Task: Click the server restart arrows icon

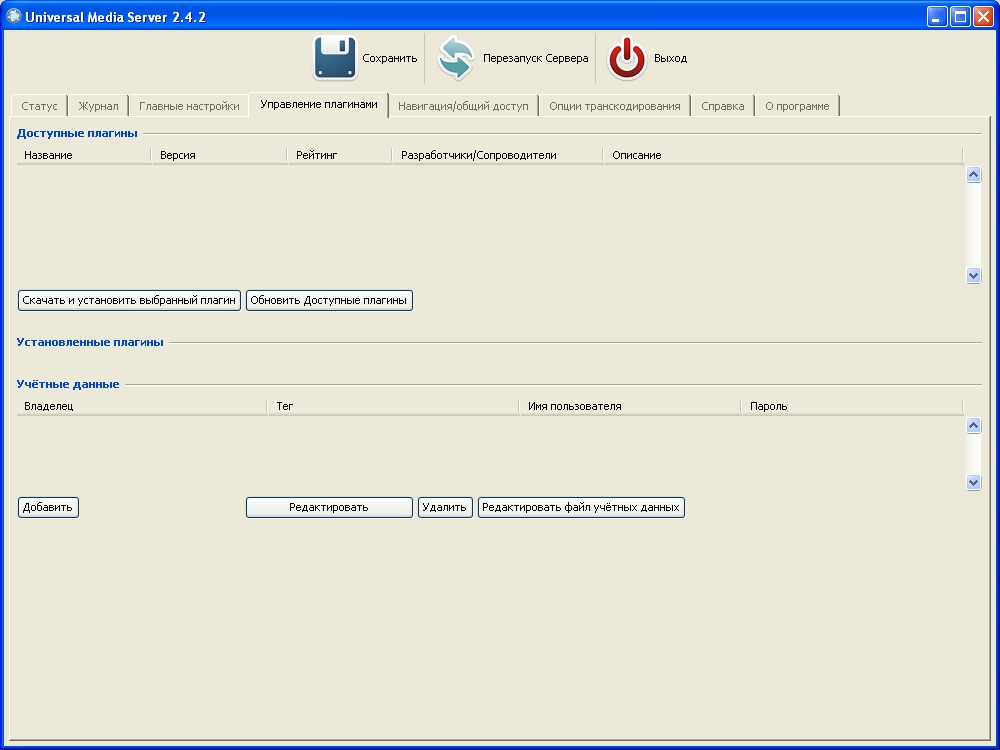Action: [x=455, y=58]
